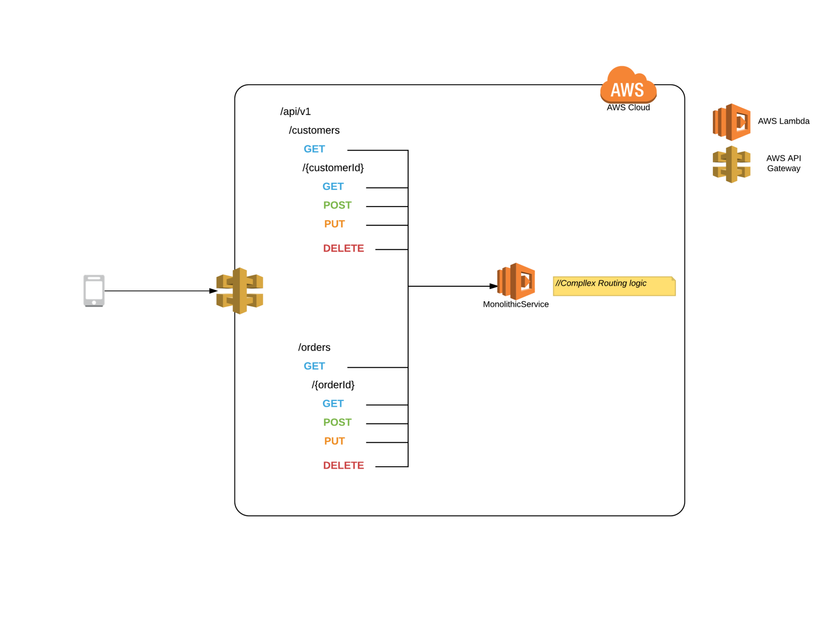Click the AWS Lambda legend label
825x637 pixels.
pos(783,121)
